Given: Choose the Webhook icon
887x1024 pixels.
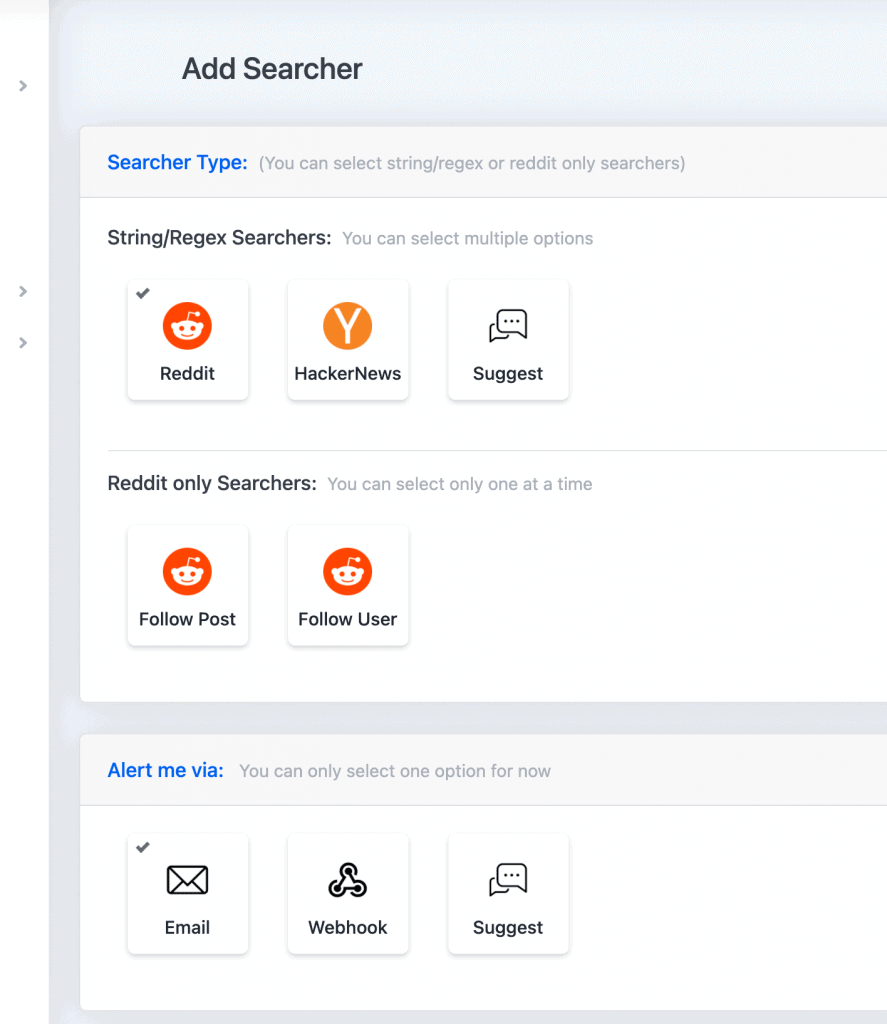Looking at the screenshot, I should click(x=347, y=880).
